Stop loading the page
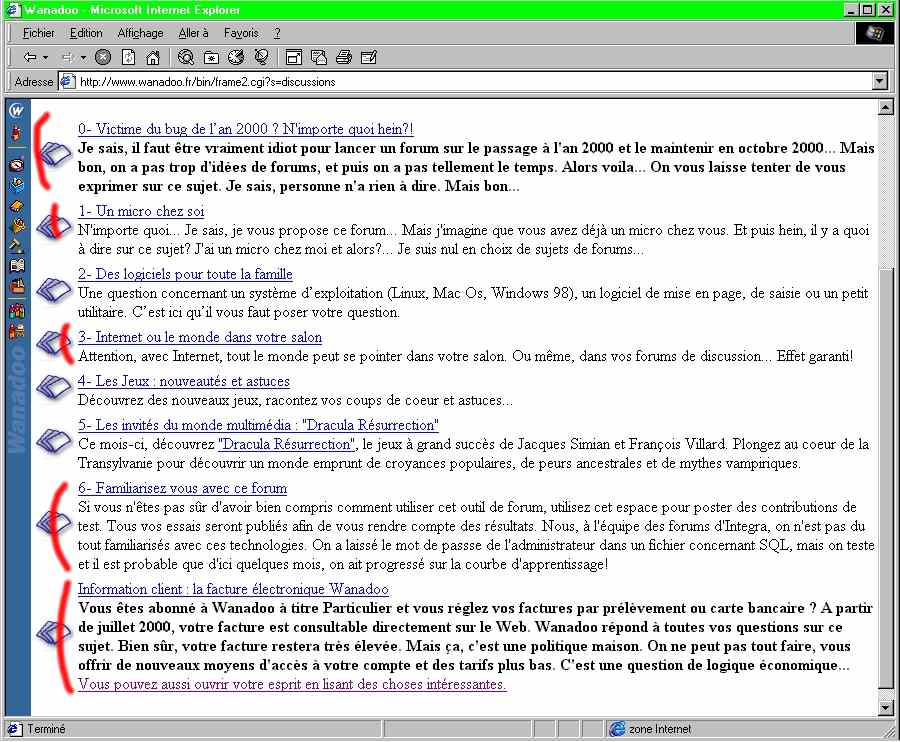 (x=103, y=57)
